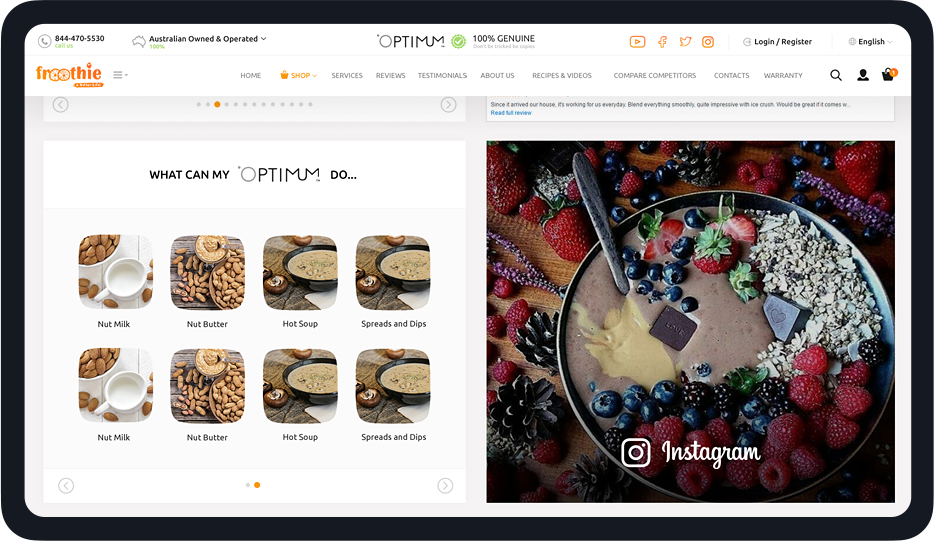Open the YouTube social icon
This screenshot has height=541, width=934.
pyautogui.click(x=637, y=42)
